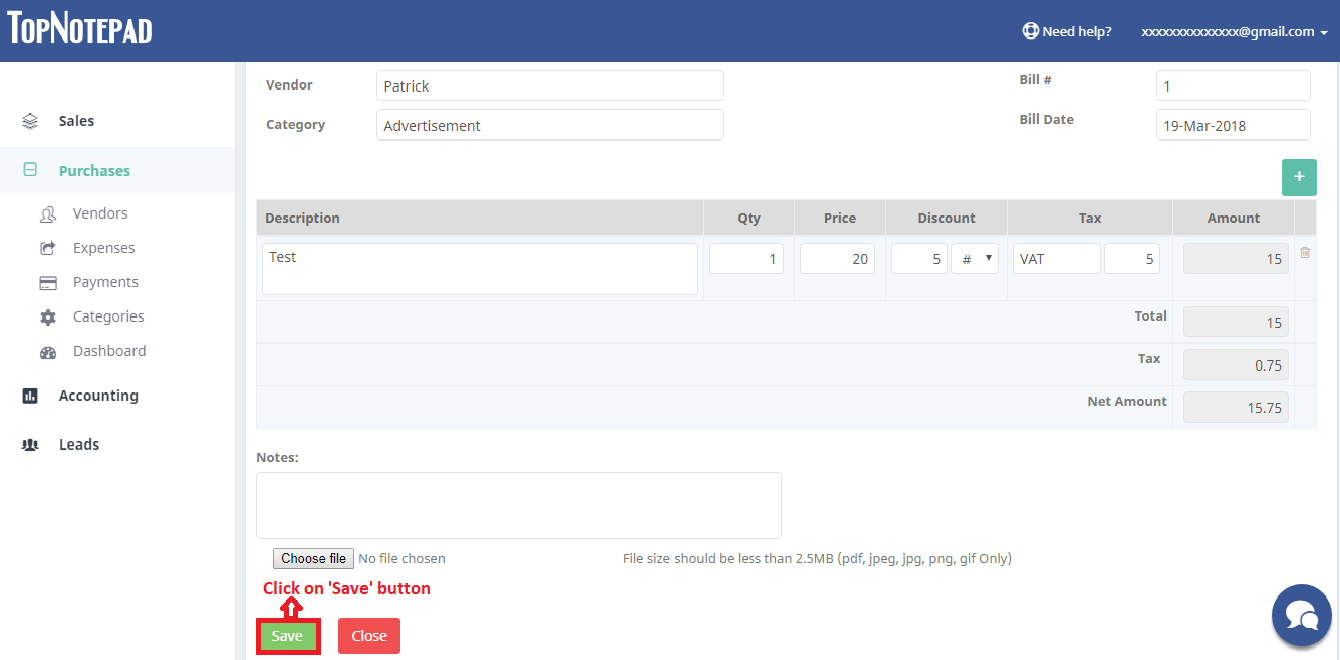Image resolution: width=1340 pixels, height=660 pixels.
Task: Go to Payments page
Action: (x=106, y=282)
